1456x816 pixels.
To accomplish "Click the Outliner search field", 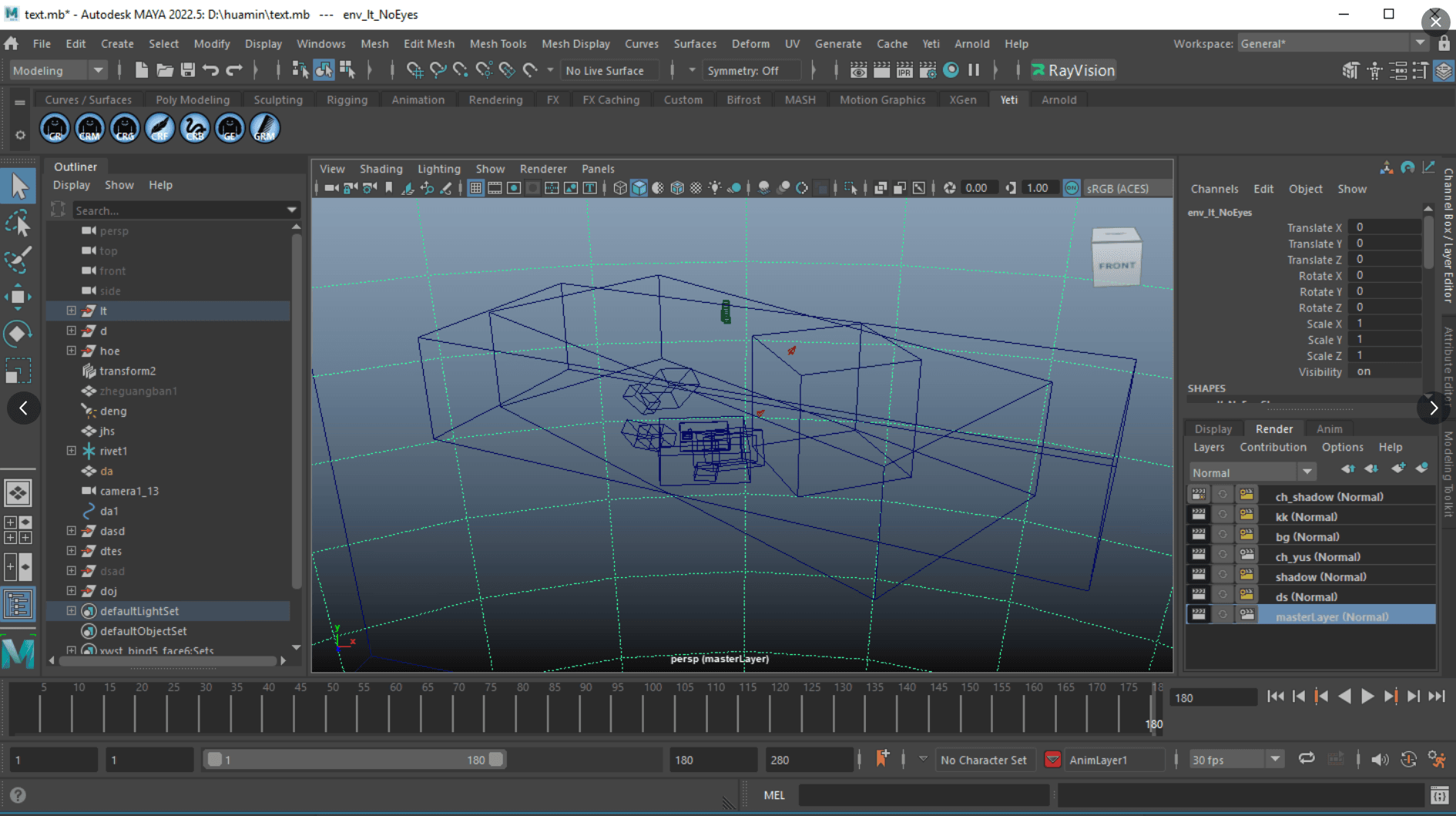I will 179,210.
